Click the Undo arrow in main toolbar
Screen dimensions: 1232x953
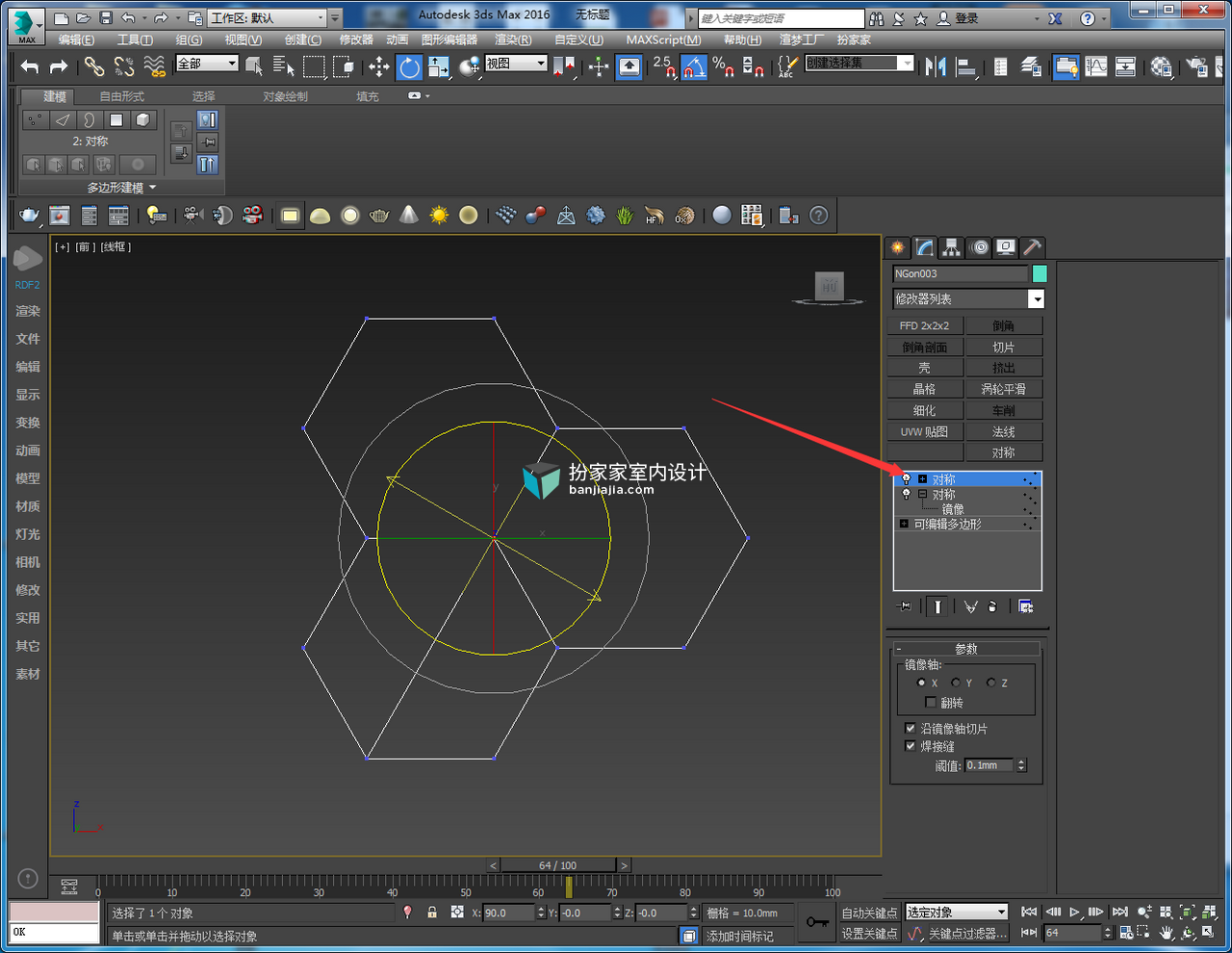(x=30, y=65)
